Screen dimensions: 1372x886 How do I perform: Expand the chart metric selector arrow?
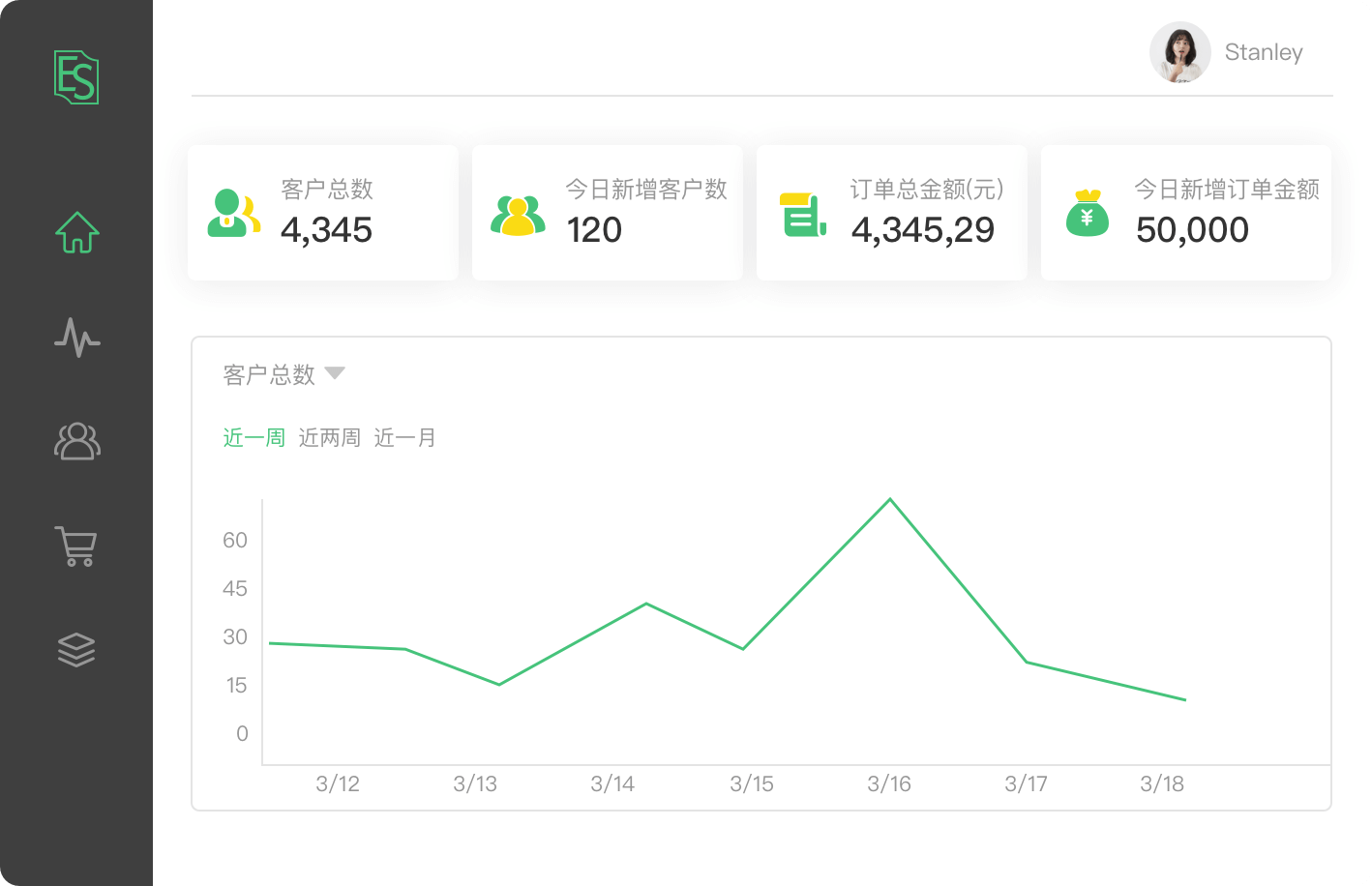point(336,373)
